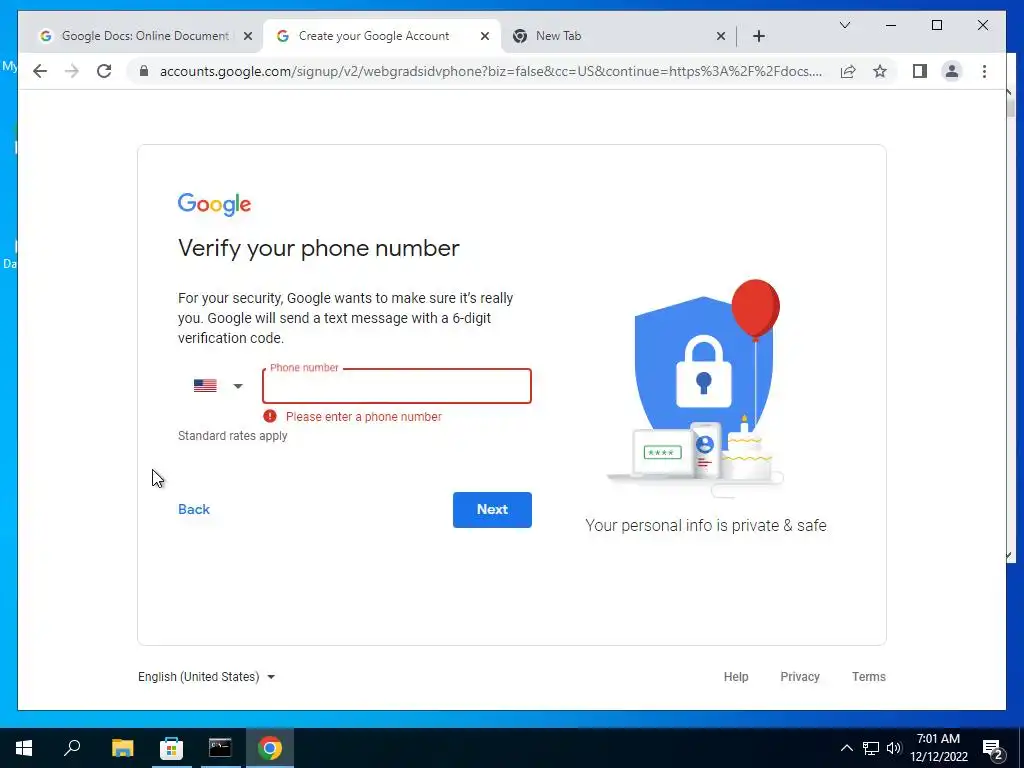Click the share page icon
1024x768 pixels.
coord(848,71)
